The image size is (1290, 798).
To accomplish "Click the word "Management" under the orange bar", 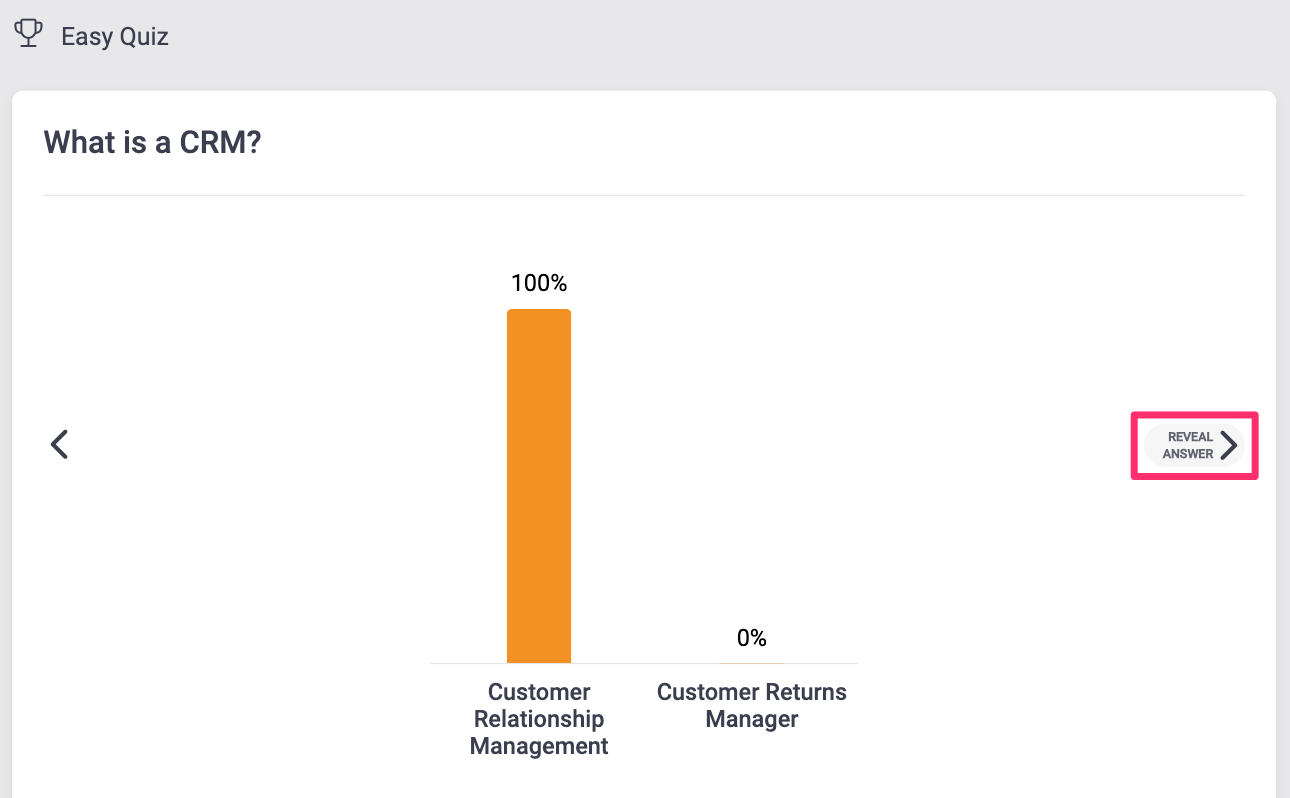I will 539,746.
